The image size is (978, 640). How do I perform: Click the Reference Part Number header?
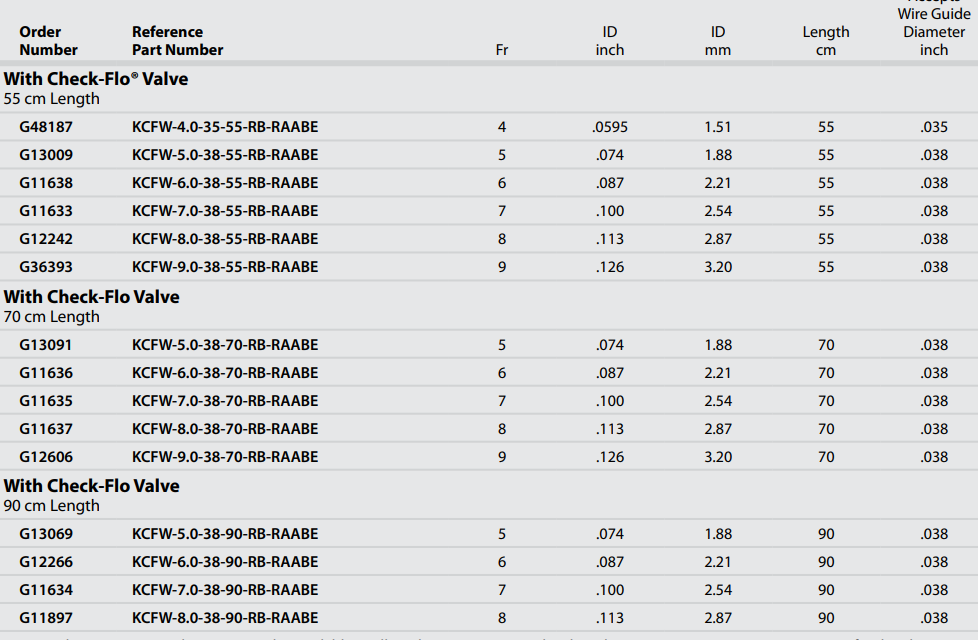coord(177,41)
